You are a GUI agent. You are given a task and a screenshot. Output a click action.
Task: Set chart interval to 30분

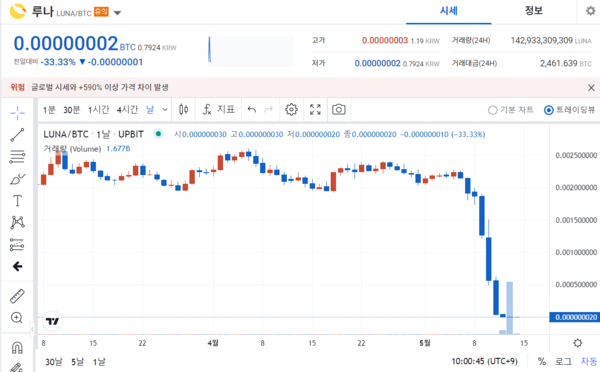[x=72, y=110]
